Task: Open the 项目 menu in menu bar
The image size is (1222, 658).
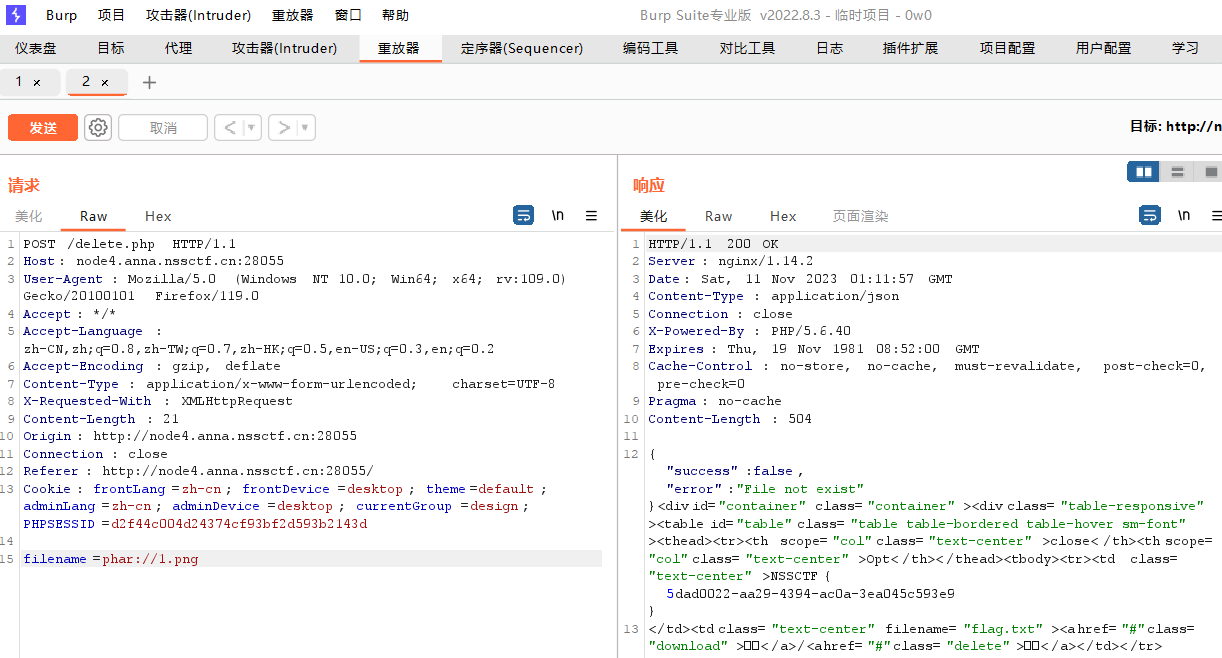Action: click(111, 15)
